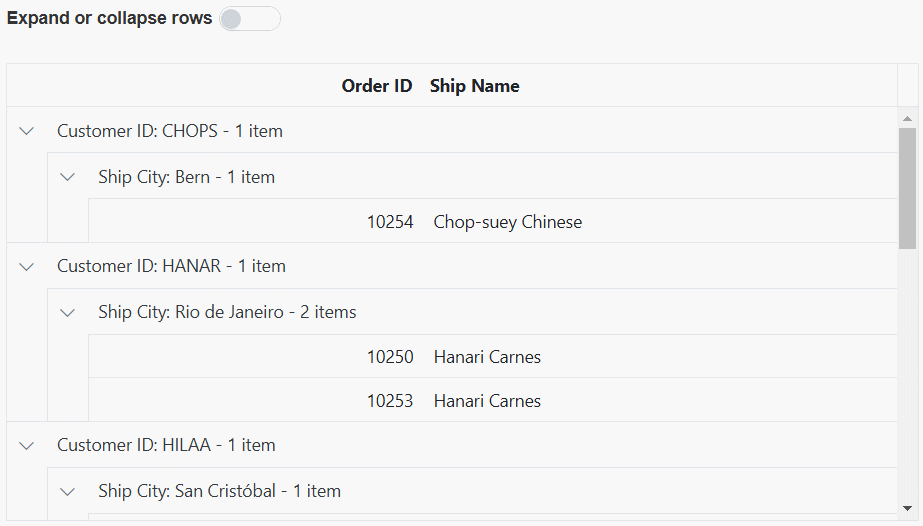Select the Chop-suey Chinese ship name cell
Image resolution: width=923 pixels, height=526 pixels.
507,222
